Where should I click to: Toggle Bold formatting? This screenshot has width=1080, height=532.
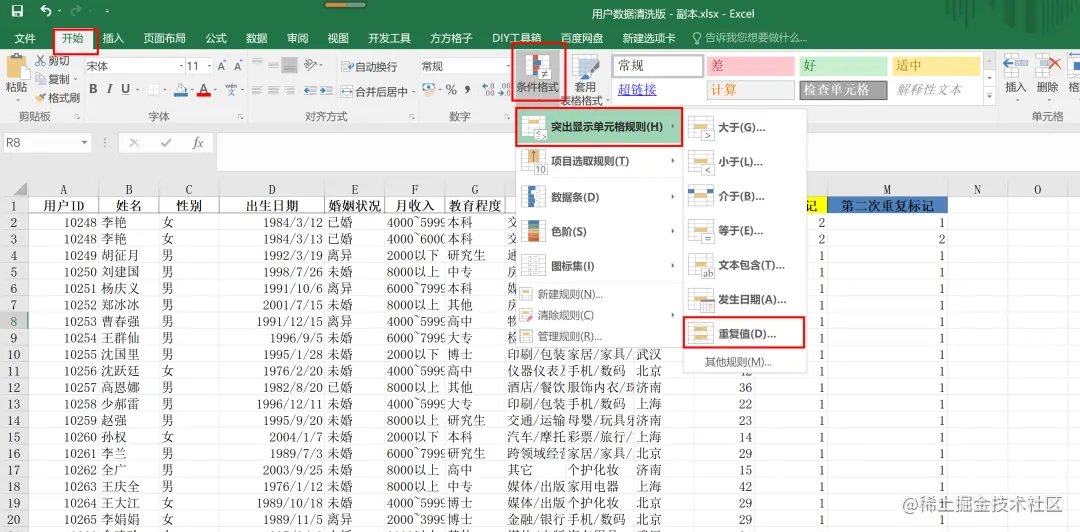[92, 90]
